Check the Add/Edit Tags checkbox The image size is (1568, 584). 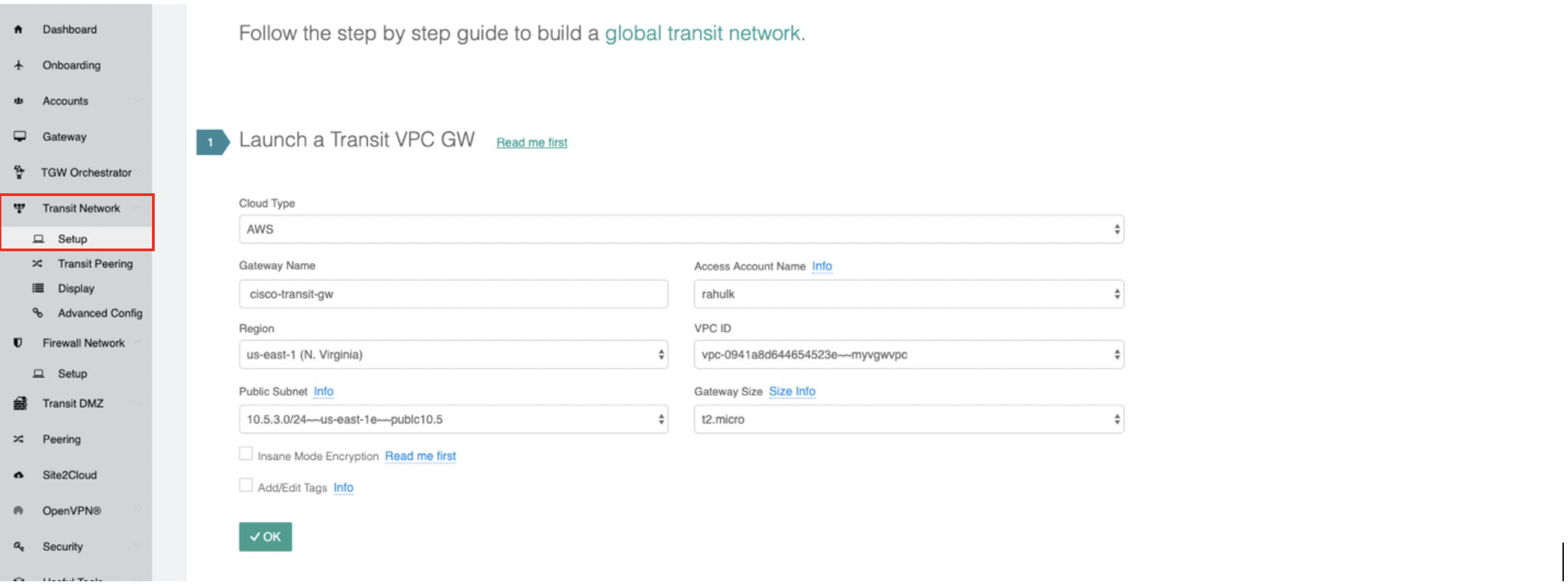coord(246,485)
